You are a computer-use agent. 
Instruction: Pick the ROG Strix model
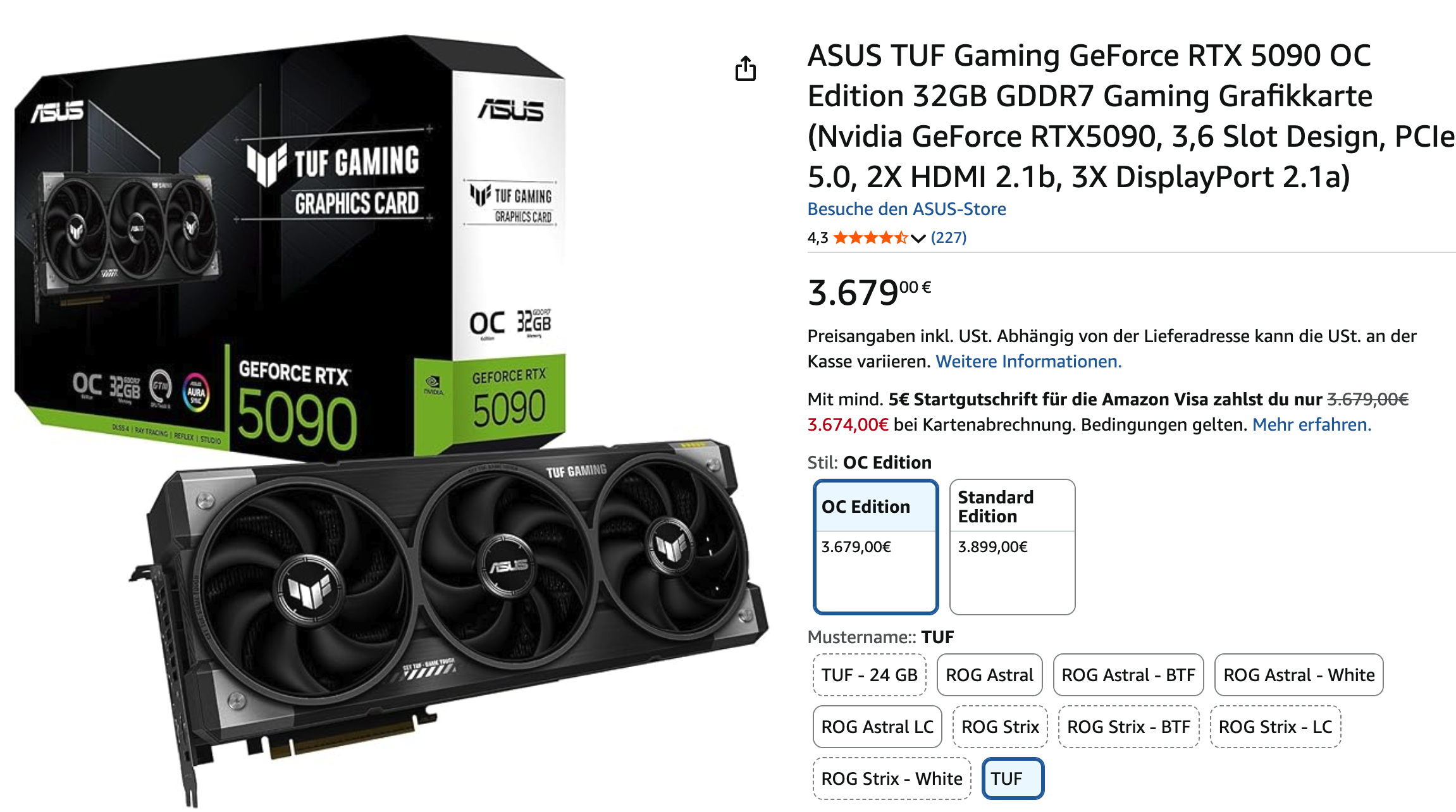pos(1000,727)
